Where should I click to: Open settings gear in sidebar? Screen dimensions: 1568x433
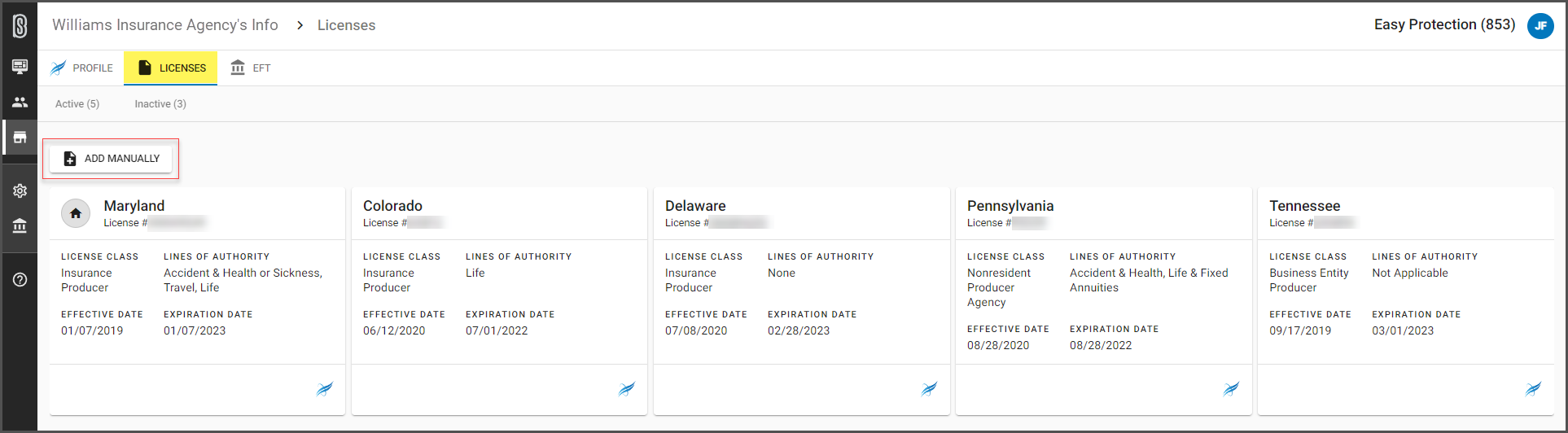tap(20, 190)
